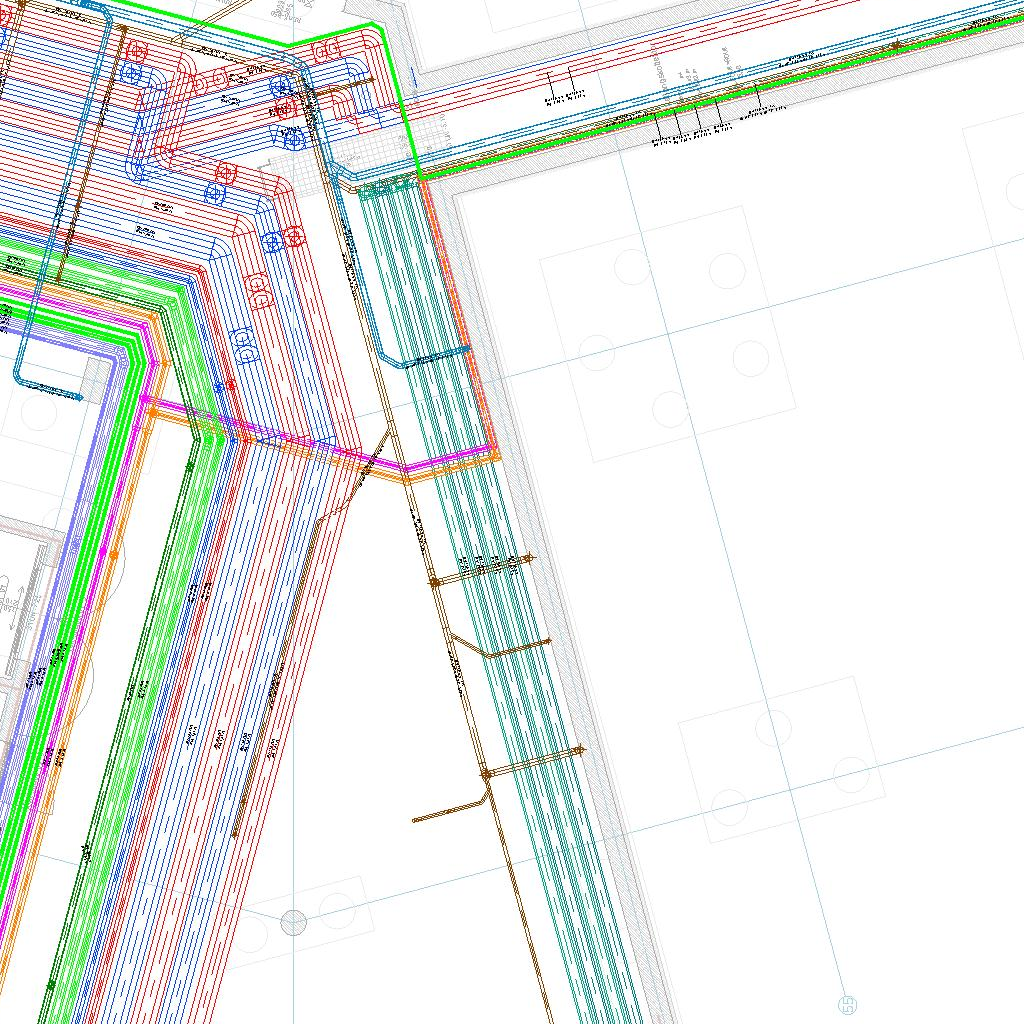Click the brown end node on the lowest teal crossing
Image resolution: width=1024 pixels, height=1024 pixels.
tap(580, 749)
